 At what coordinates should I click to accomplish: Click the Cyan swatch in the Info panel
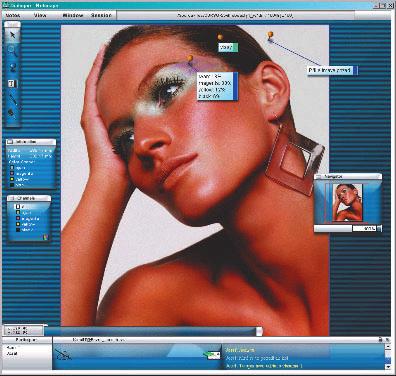12,168
